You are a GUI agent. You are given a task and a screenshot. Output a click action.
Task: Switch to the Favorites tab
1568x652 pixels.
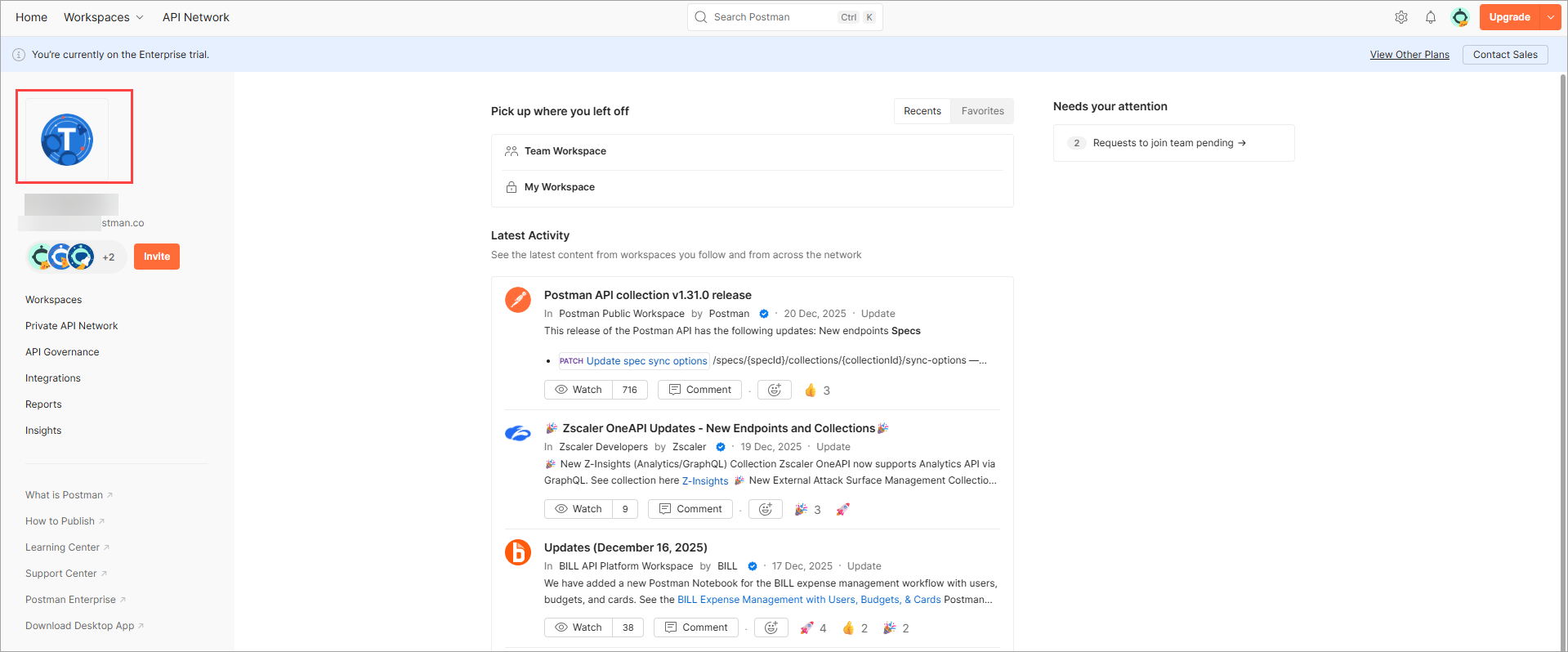pyautogui.click(x=982, y=111)
